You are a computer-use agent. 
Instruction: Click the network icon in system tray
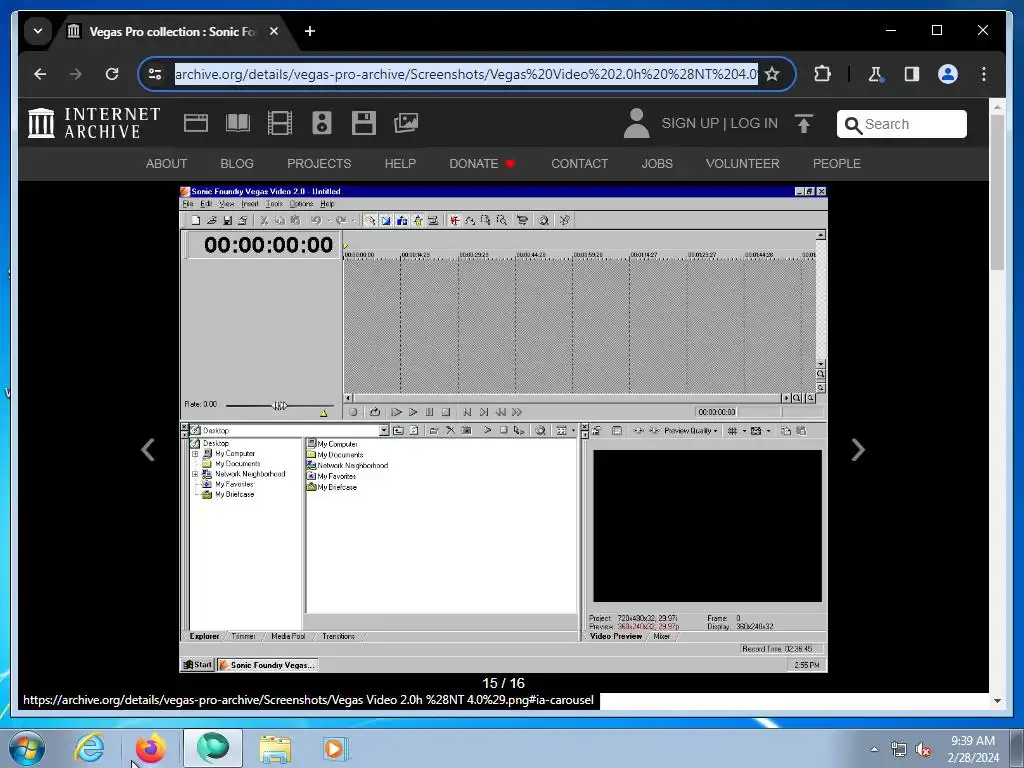click(899, 749)
